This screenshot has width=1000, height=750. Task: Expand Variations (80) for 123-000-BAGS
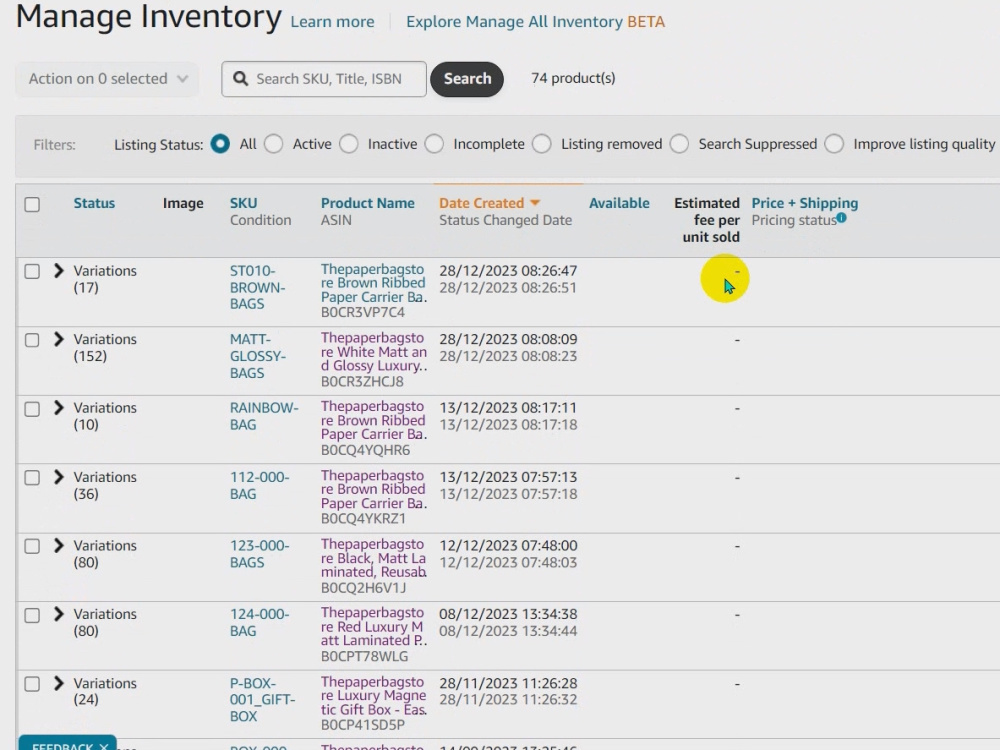pos(59,545)
